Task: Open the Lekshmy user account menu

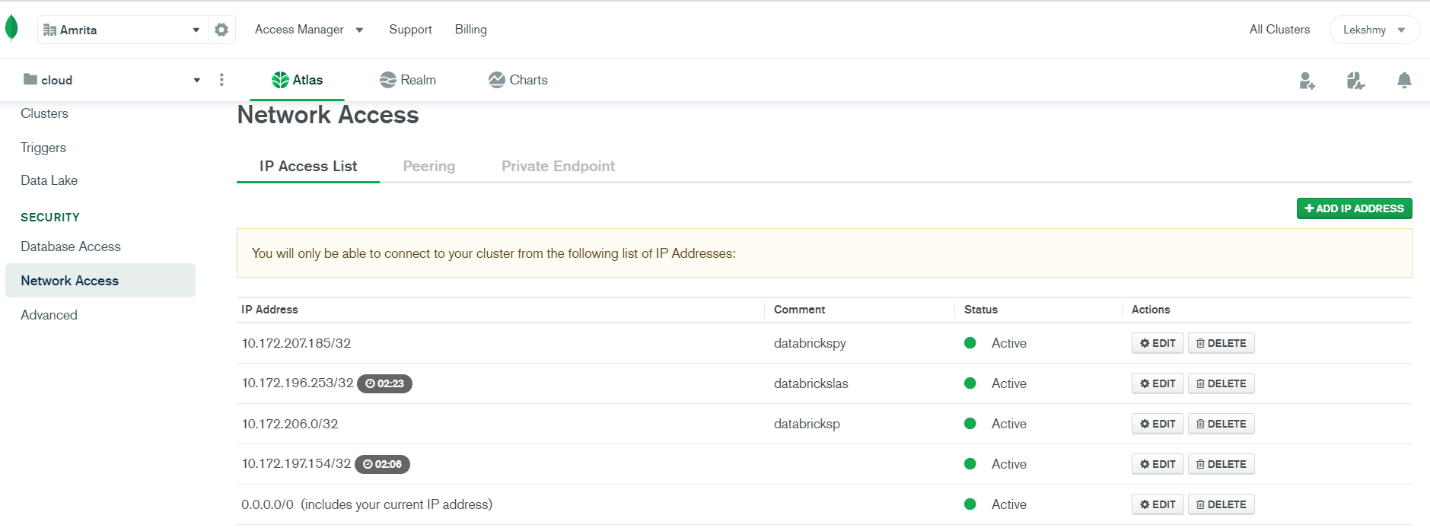Action: (1374, 30)
